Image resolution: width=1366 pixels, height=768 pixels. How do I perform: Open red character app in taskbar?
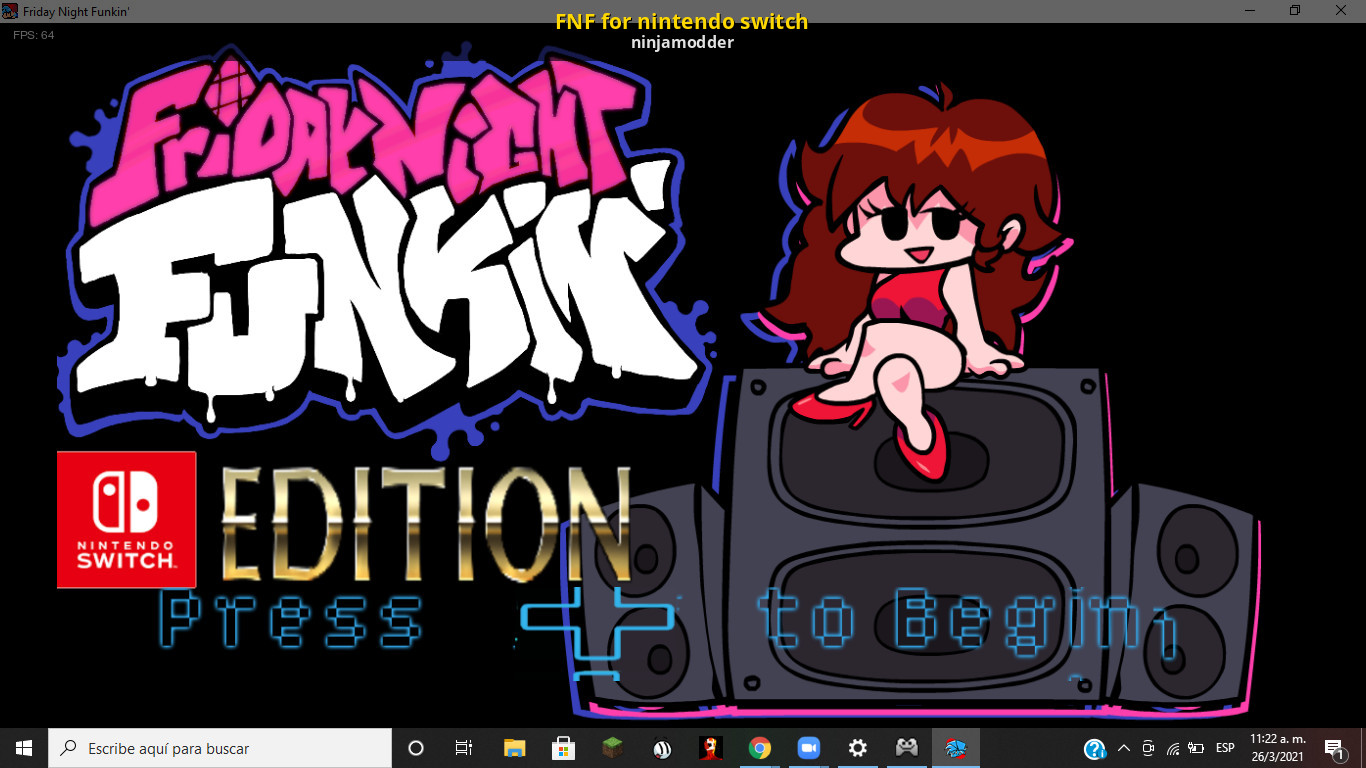tap(710, 748)
